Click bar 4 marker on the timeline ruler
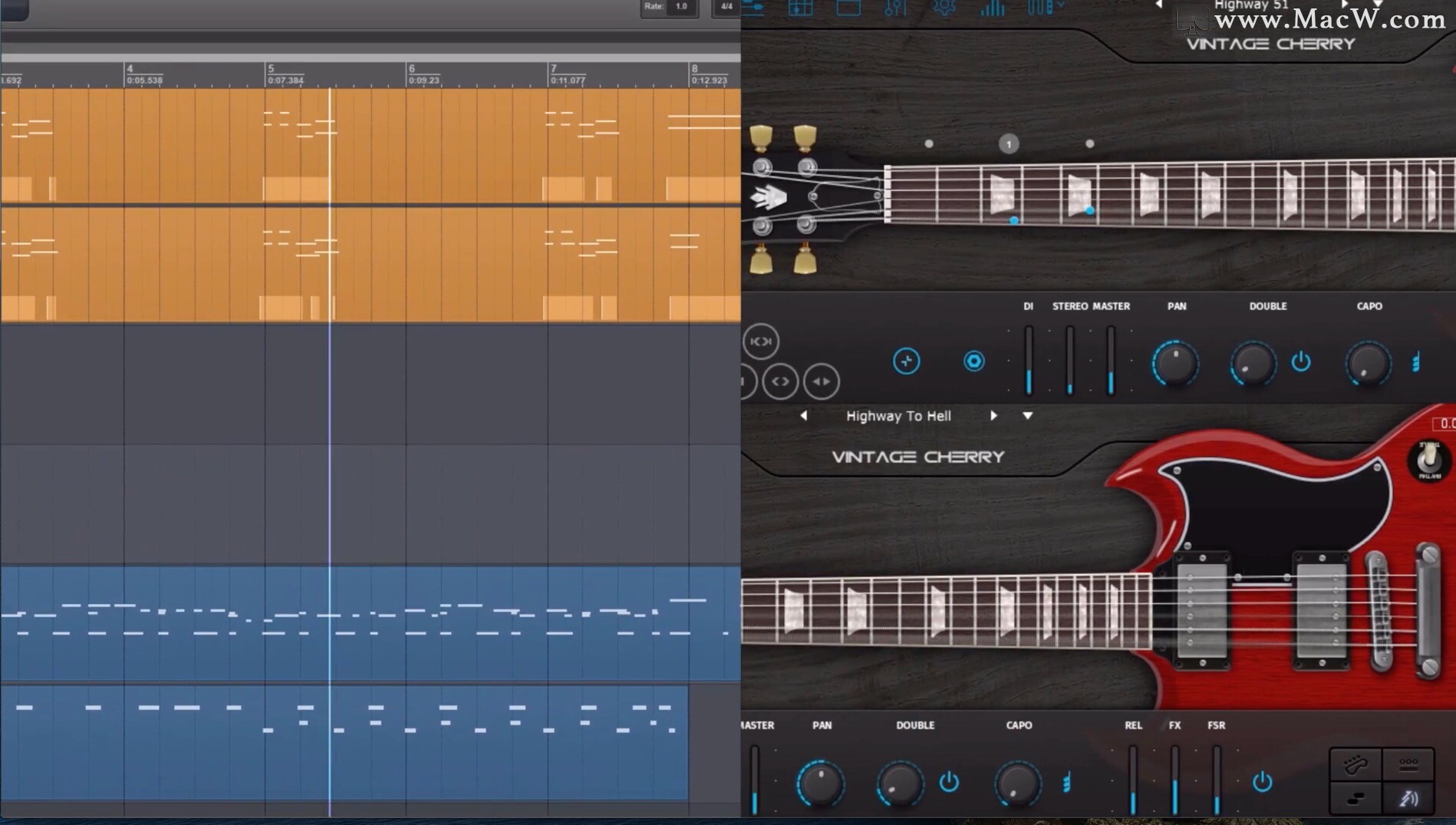This screenshot has width=1456, height=825. [x=144, y=74]
